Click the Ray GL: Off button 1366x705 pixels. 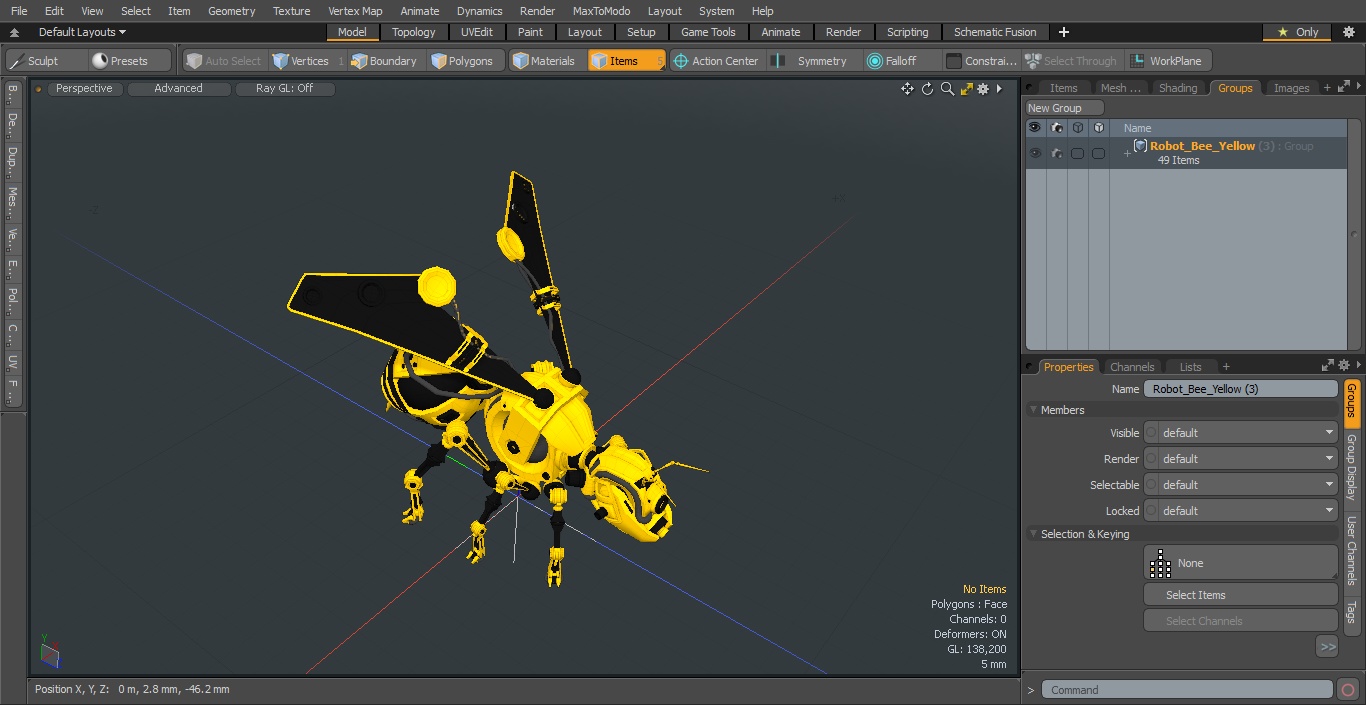click(x=285, y=89)
